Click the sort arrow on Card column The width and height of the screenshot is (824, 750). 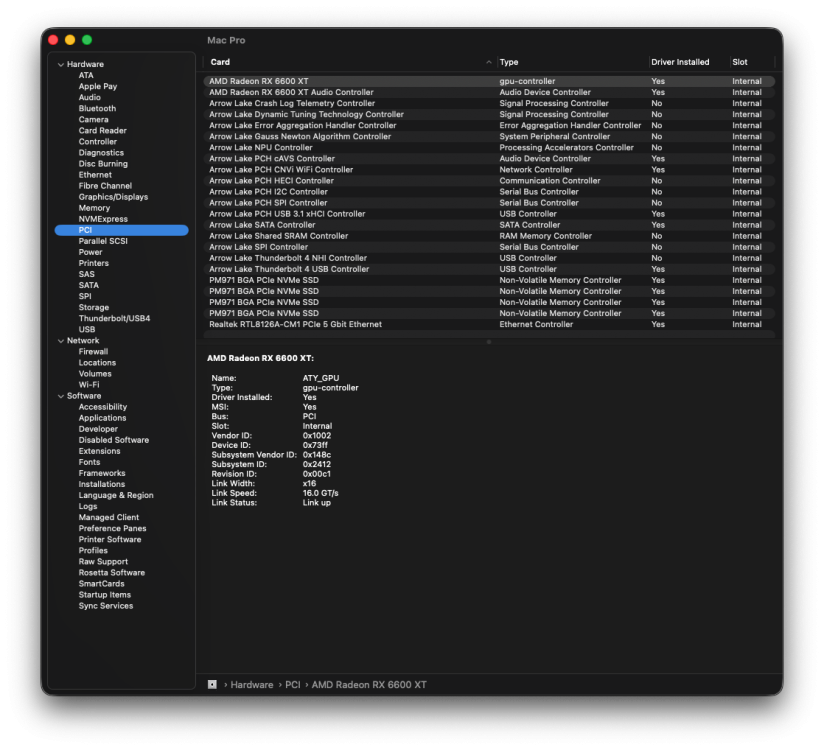(489, 62)
